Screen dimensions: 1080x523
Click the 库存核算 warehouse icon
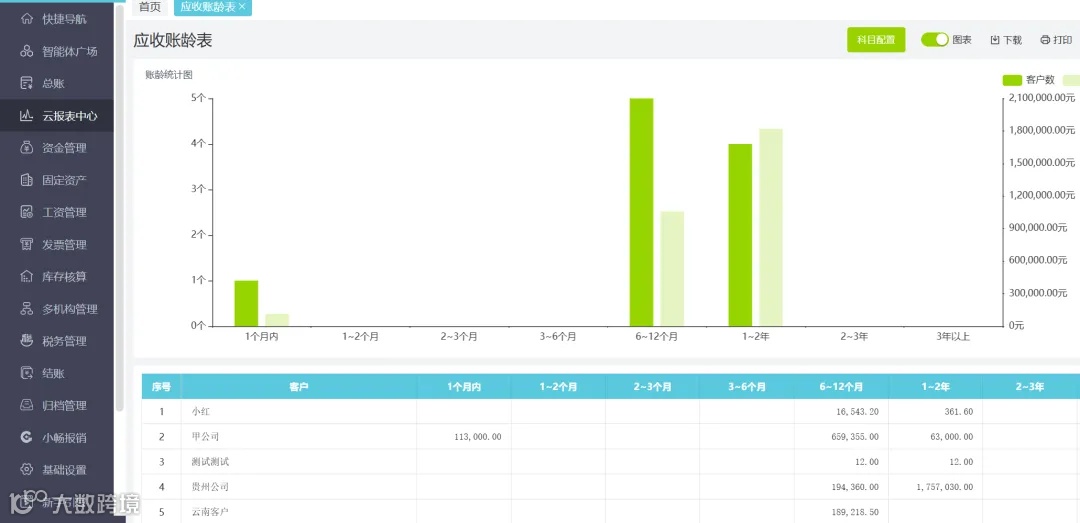click(27, 276)
